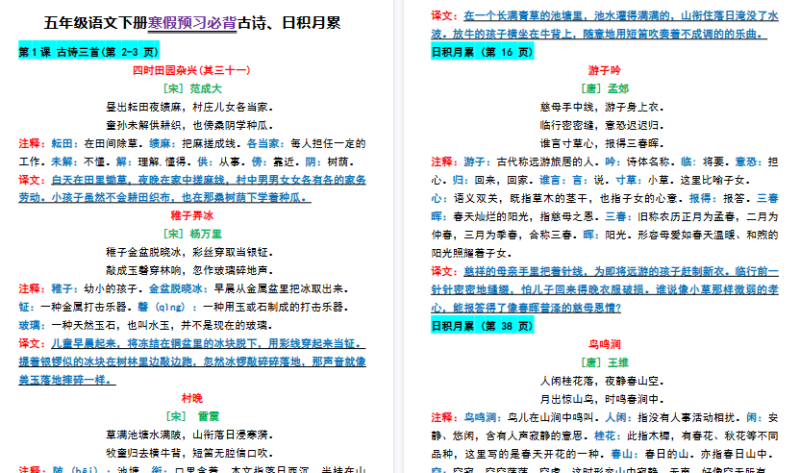
Task: Select the highlighted heading 日积月累 (第 38 页)
Action: [x=482, y=326]
